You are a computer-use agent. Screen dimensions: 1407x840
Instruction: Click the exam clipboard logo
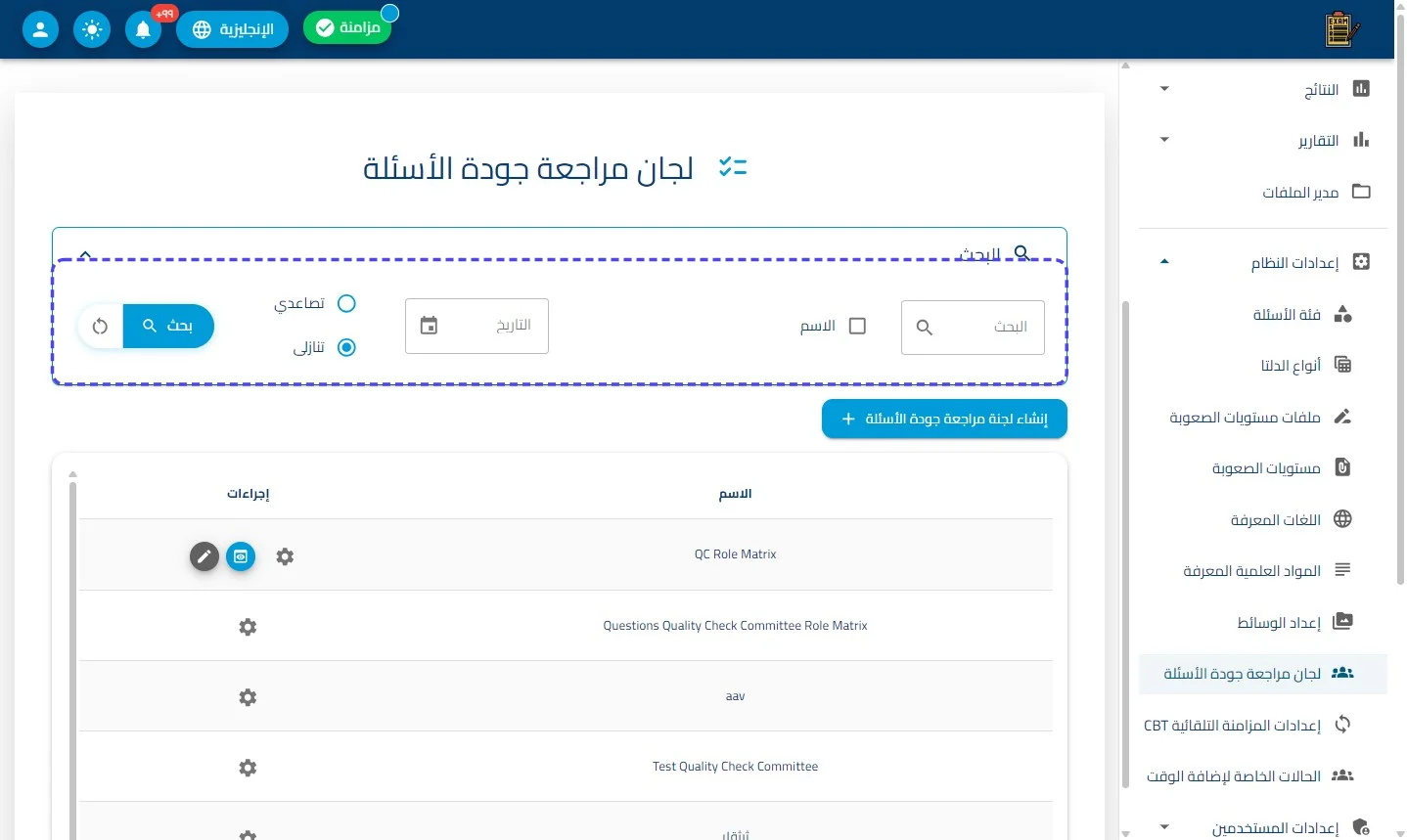(1341, 29)
